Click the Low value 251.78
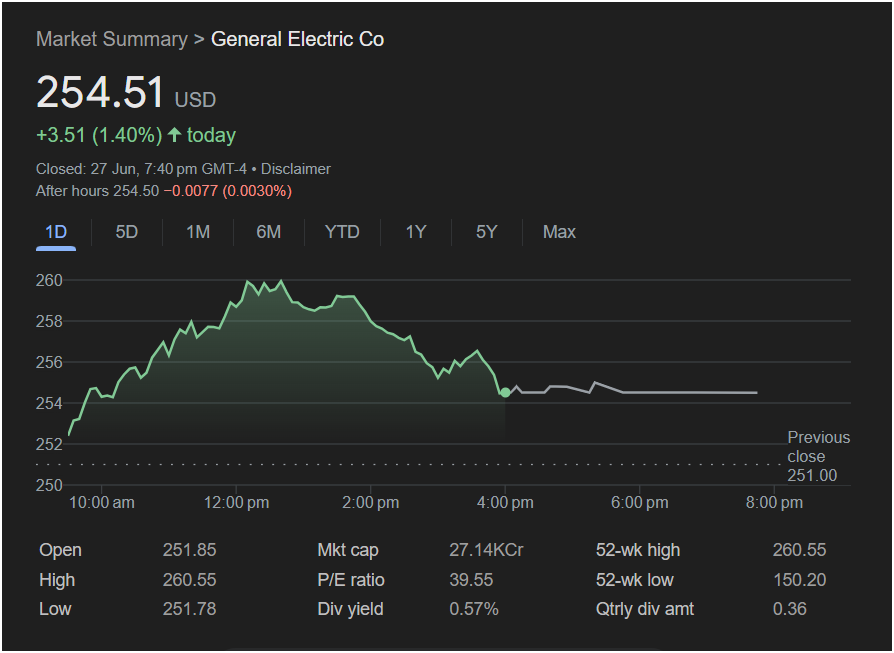 pyautogui.click(x=189, y=609)
